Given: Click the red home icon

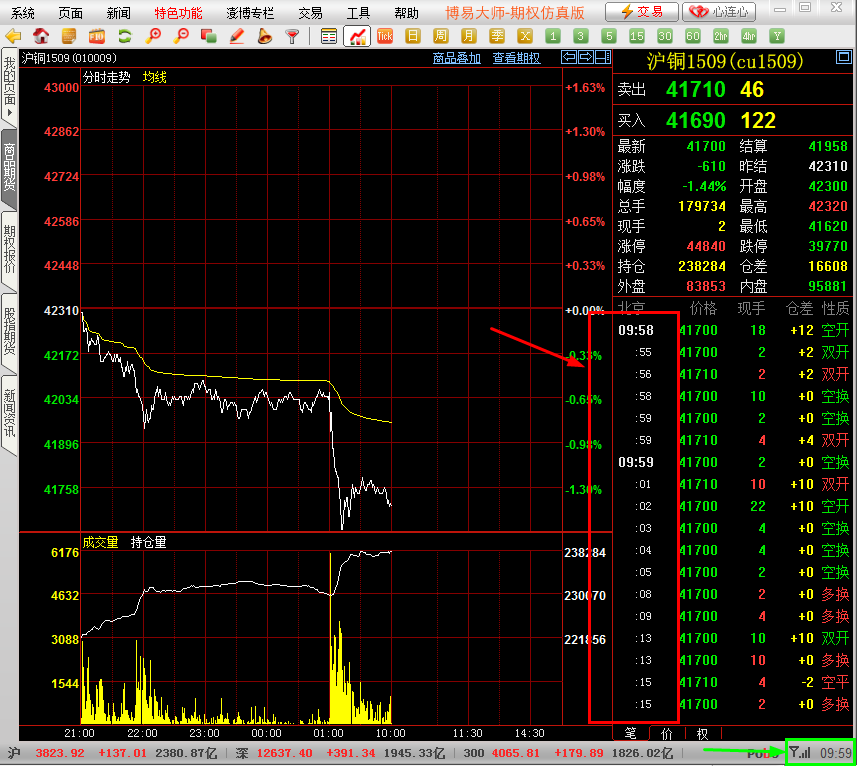Looking at the screenshot, I should click(x=42, y=36).
